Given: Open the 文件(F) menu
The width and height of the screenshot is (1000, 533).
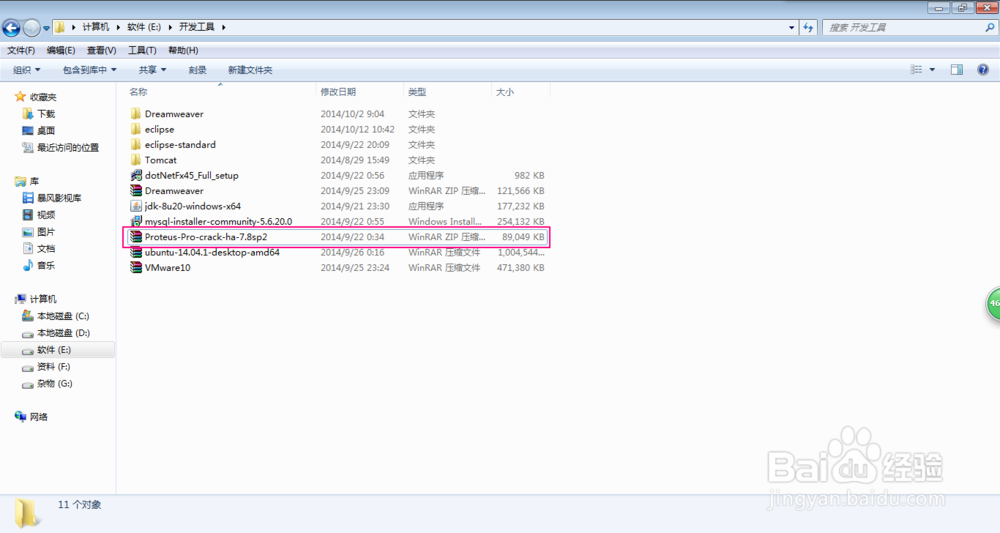Looking at the screenshot, I should (21, 50).
